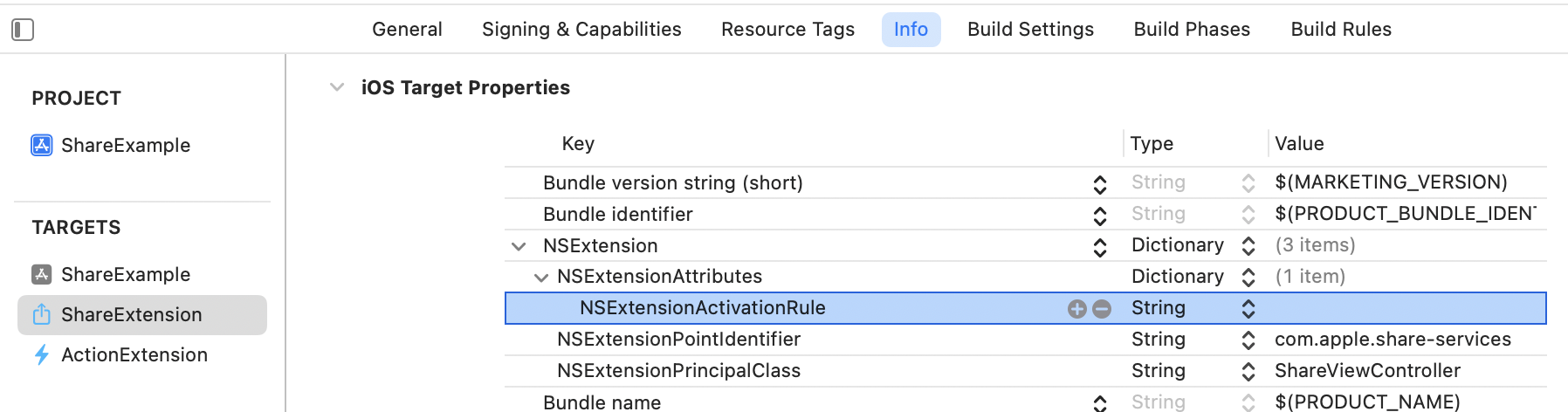Open the Bundle identifier key popup
1568x412 pixels.
[x=1100, y=216]
